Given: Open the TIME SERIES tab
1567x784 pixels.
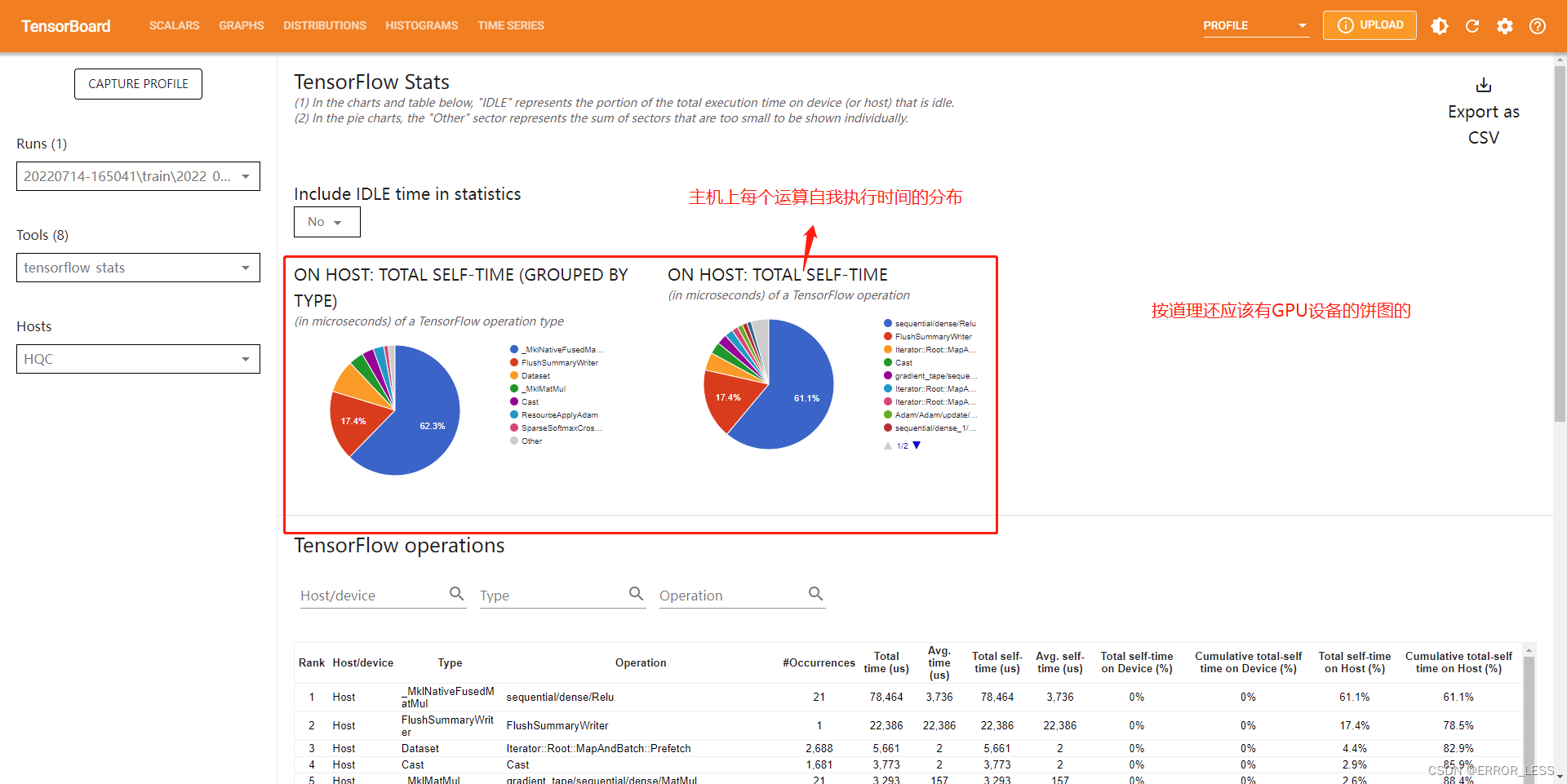Looking at the screenshot, I should tap(511, 26).
